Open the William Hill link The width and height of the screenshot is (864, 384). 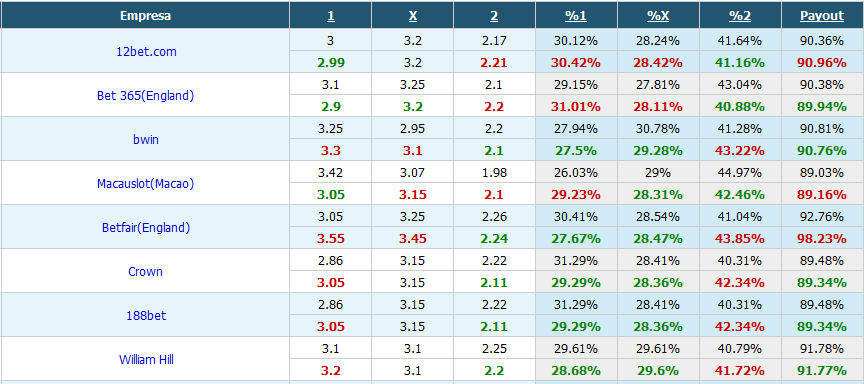click(x=146, y=360)
